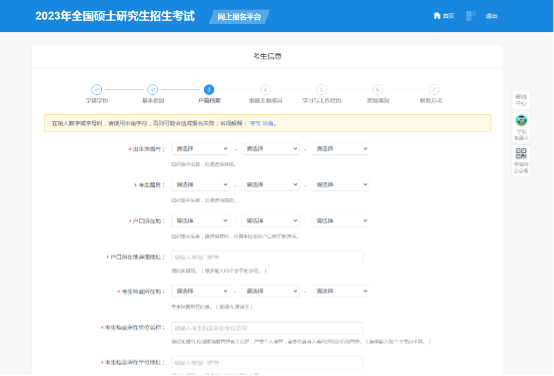Focus the 户口所在地详细地址 input field
This screenshot has width=554, height=376.
coord(267,257)
